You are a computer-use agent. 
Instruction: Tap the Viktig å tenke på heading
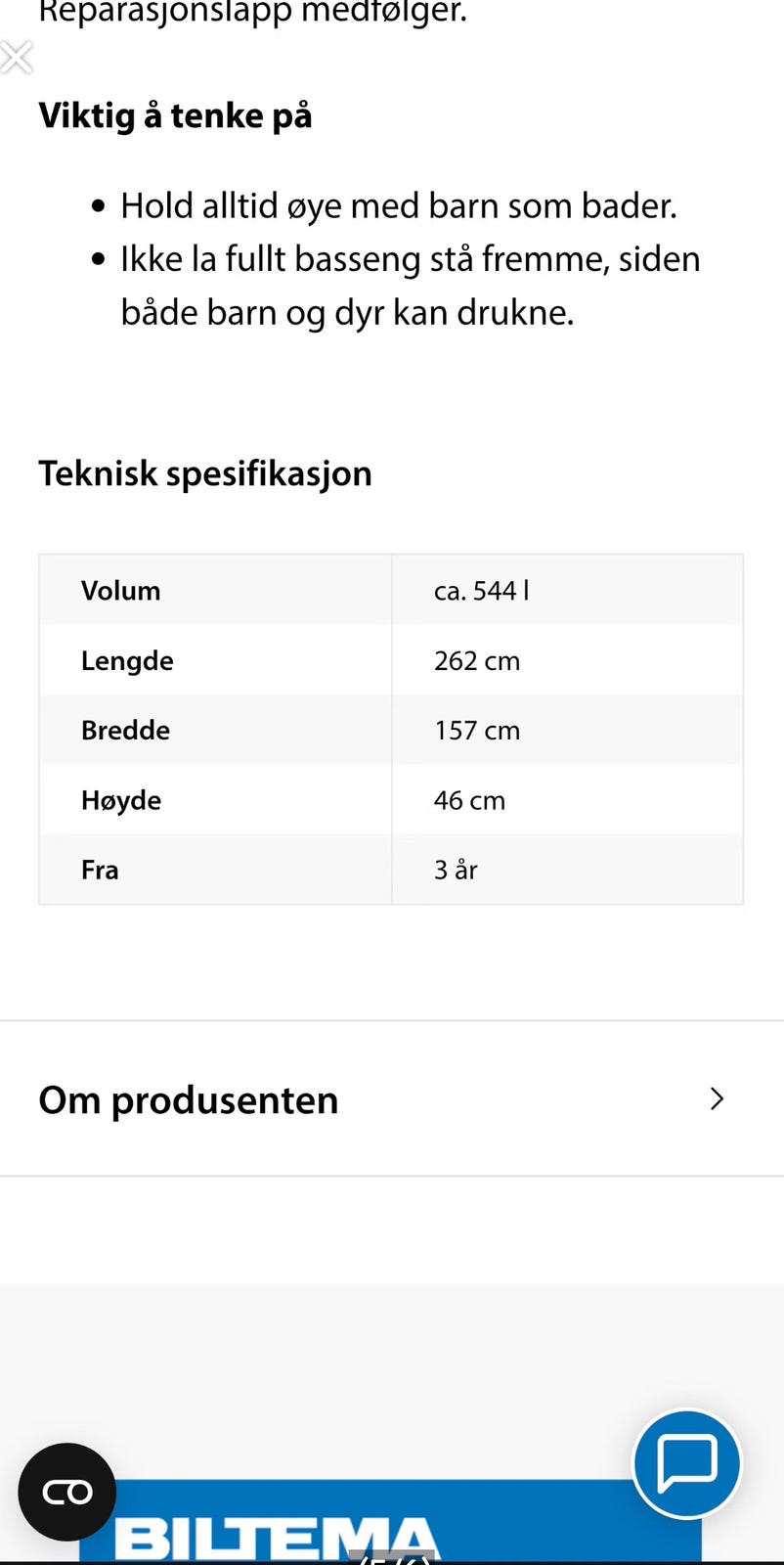[176, 115]
